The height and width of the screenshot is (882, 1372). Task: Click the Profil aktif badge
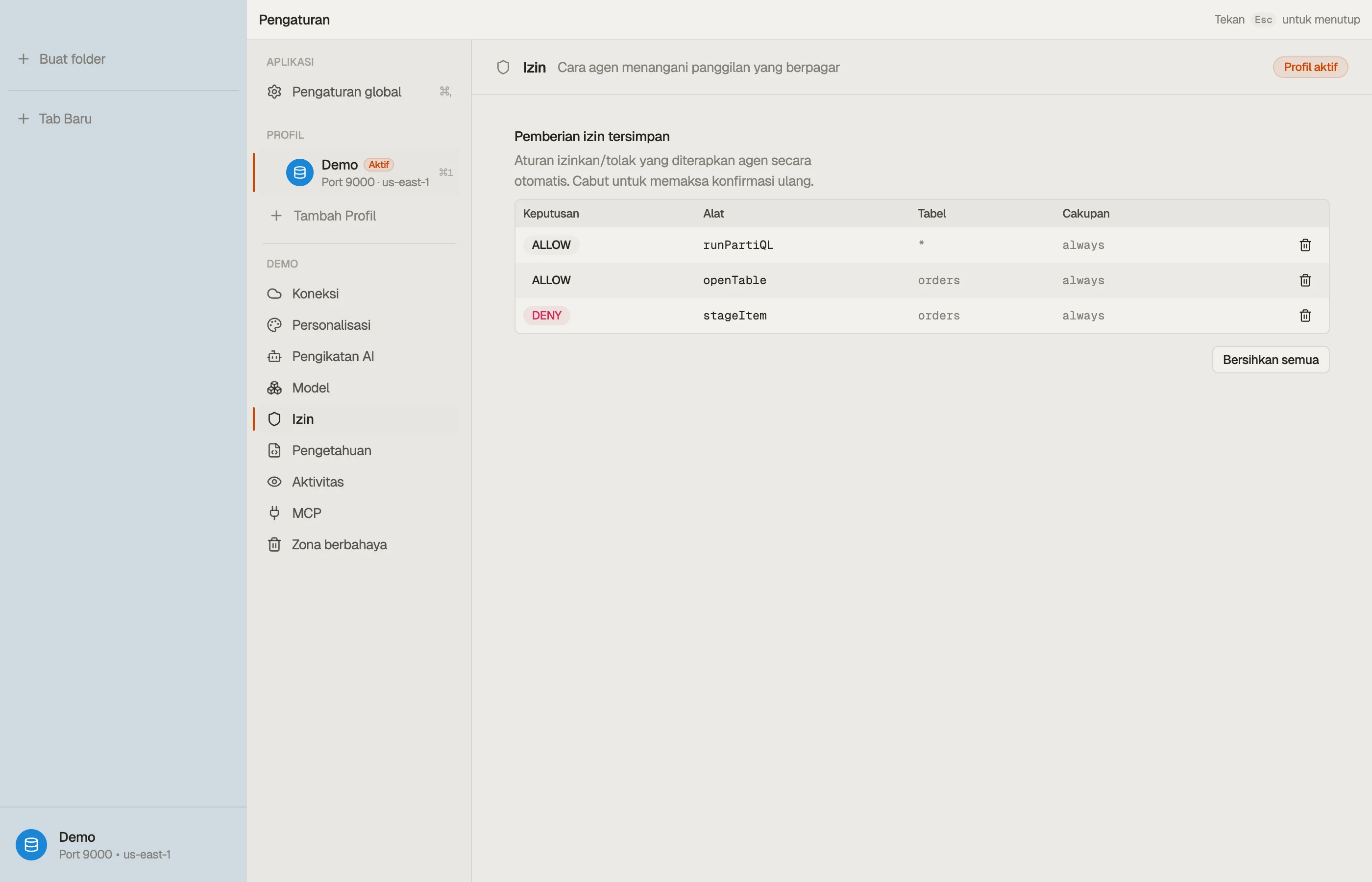(1310, 67)
